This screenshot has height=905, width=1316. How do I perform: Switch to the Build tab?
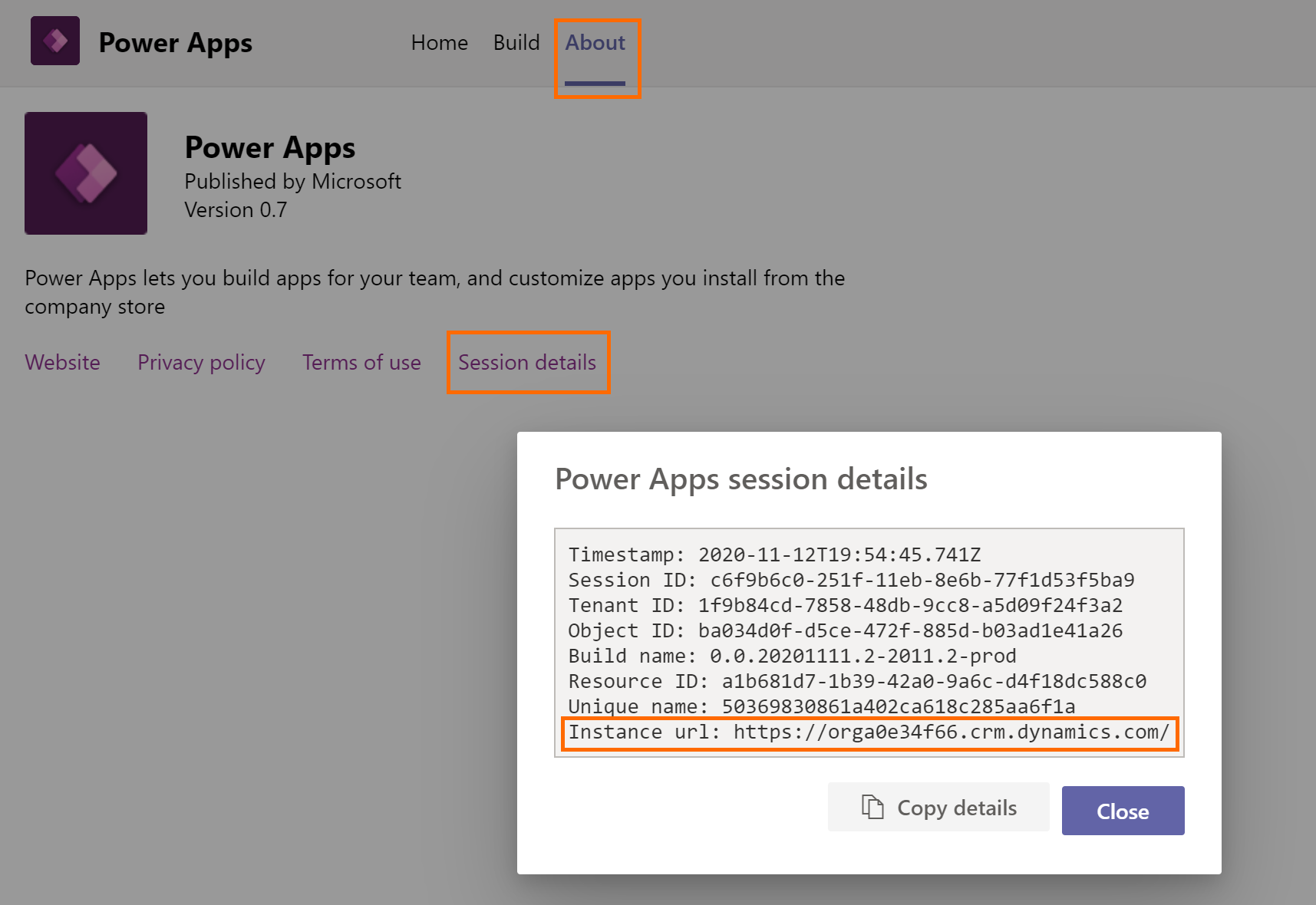[x=516, y=43]
